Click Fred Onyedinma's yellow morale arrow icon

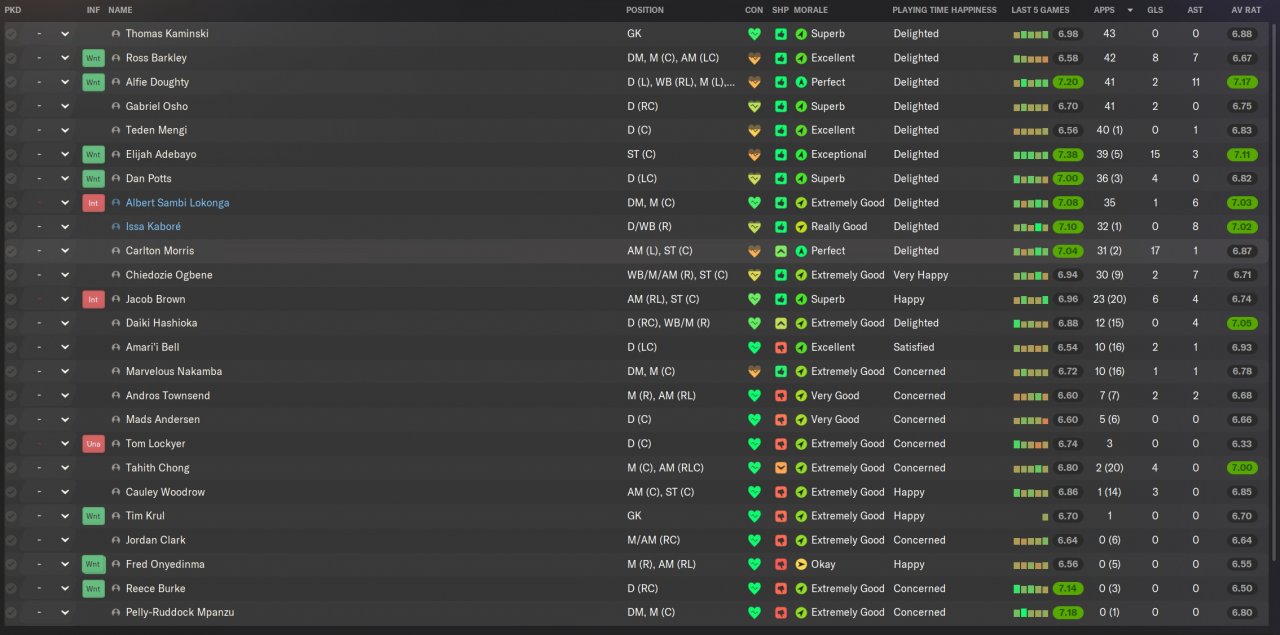tap(801, 564)
